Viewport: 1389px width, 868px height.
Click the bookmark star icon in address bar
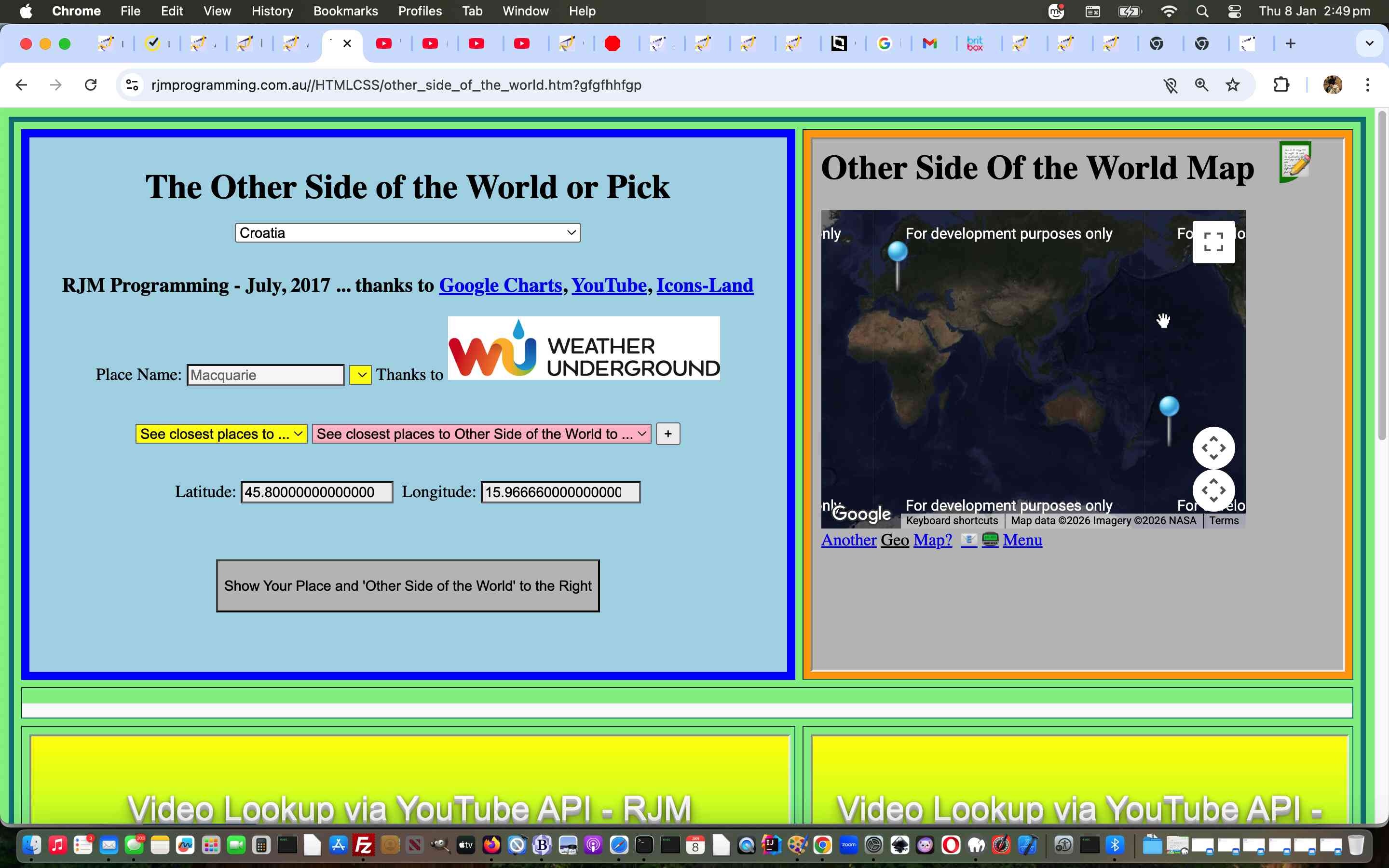[1232, 85]
